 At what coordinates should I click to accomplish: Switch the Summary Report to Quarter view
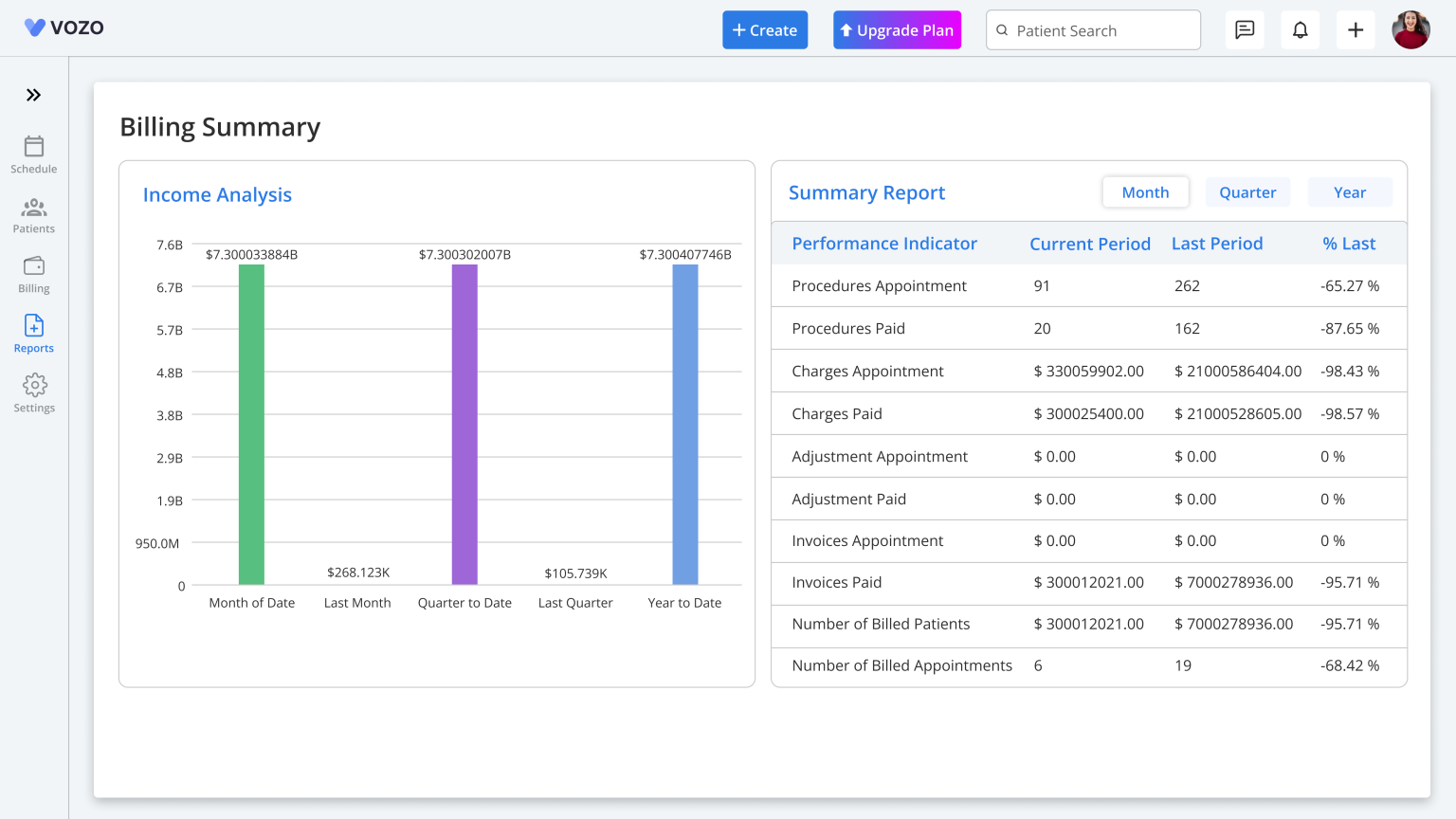[x=1247, y=191]
